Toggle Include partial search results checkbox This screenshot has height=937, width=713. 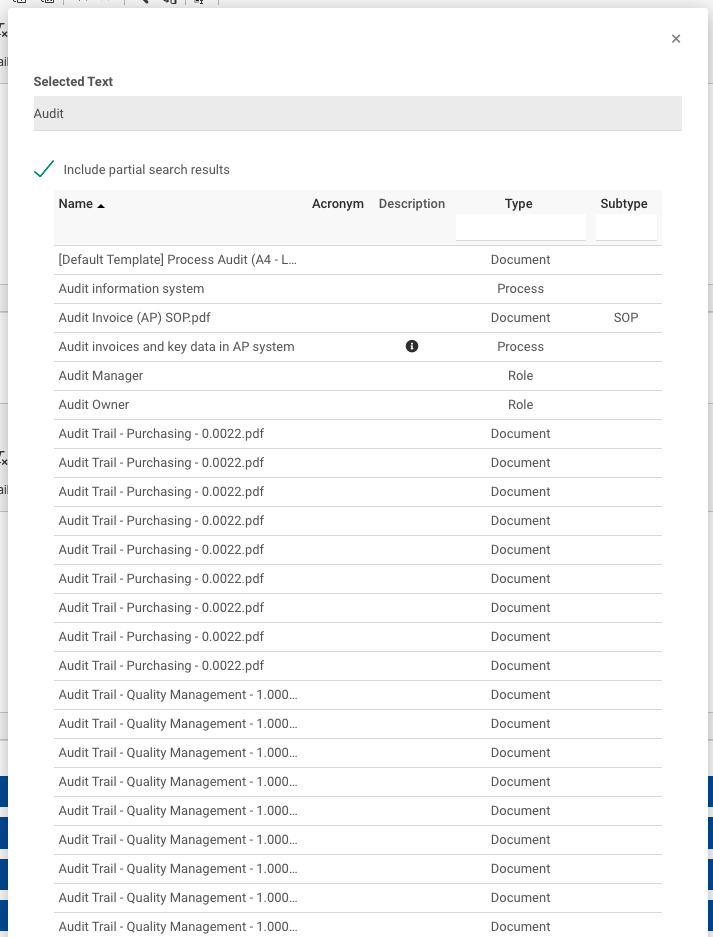click(x=44, y=169)
